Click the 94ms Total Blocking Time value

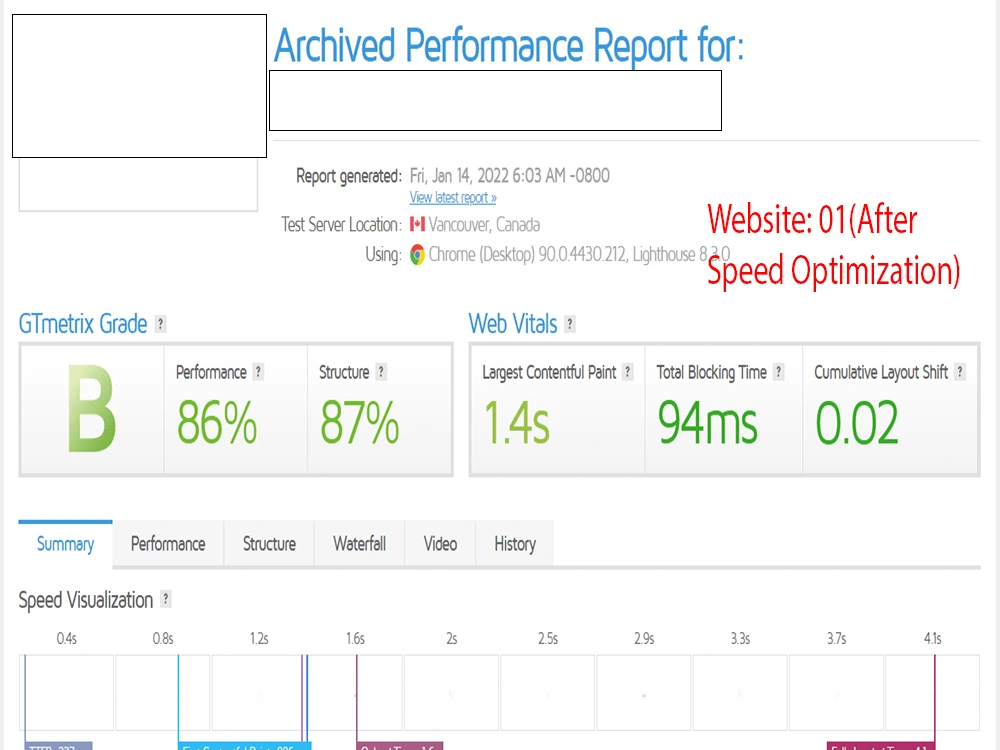(708, 423)
